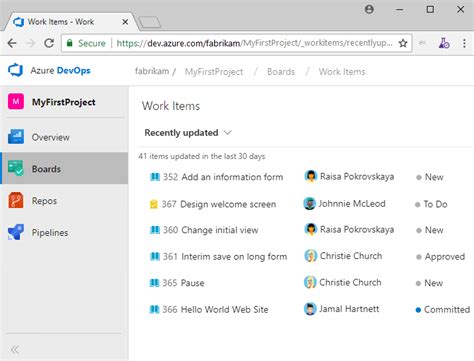Screen dimensions: 474x361
Task: Click book icon of item 360
Action: pos(155,230)
